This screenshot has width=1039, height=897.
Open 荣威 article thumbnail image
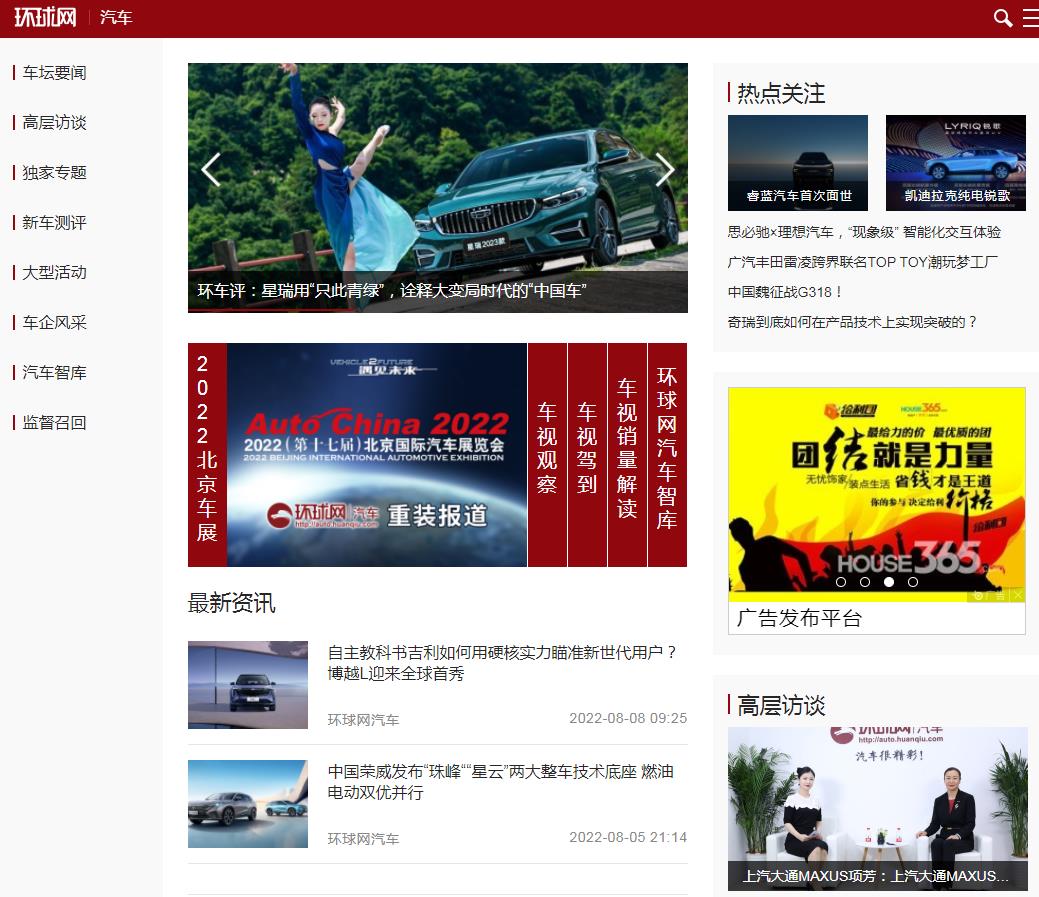point(248,804)
